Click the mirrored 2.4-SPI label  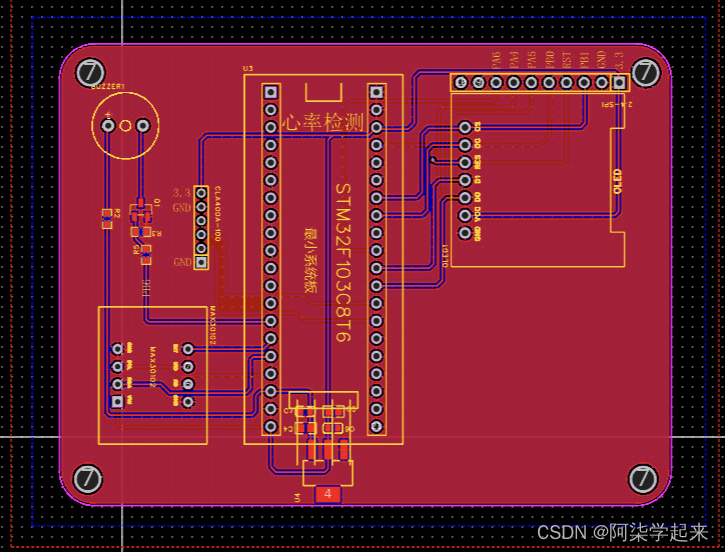617,104
